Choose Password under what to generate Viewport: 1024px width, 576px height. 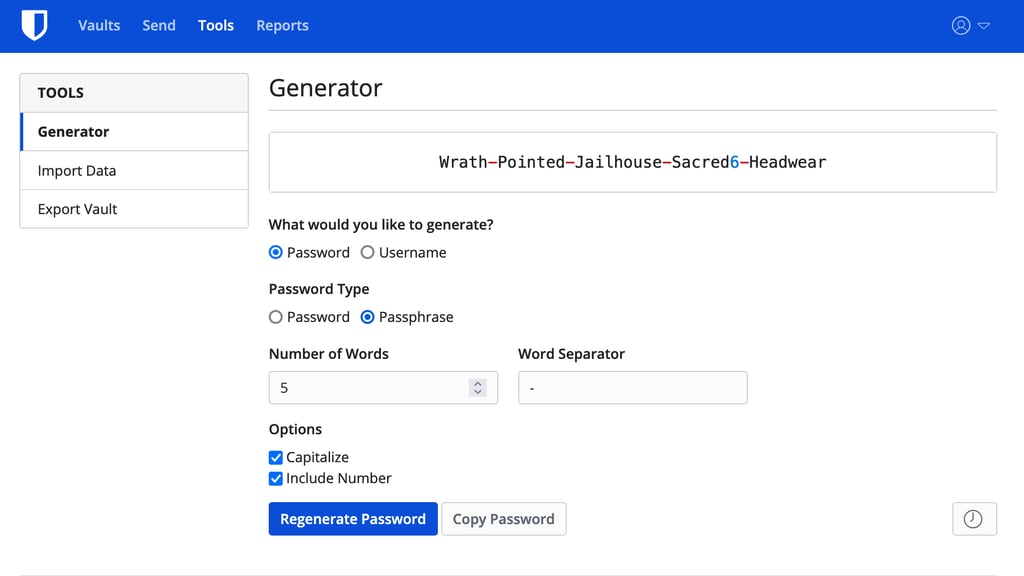tap(277, 253)
